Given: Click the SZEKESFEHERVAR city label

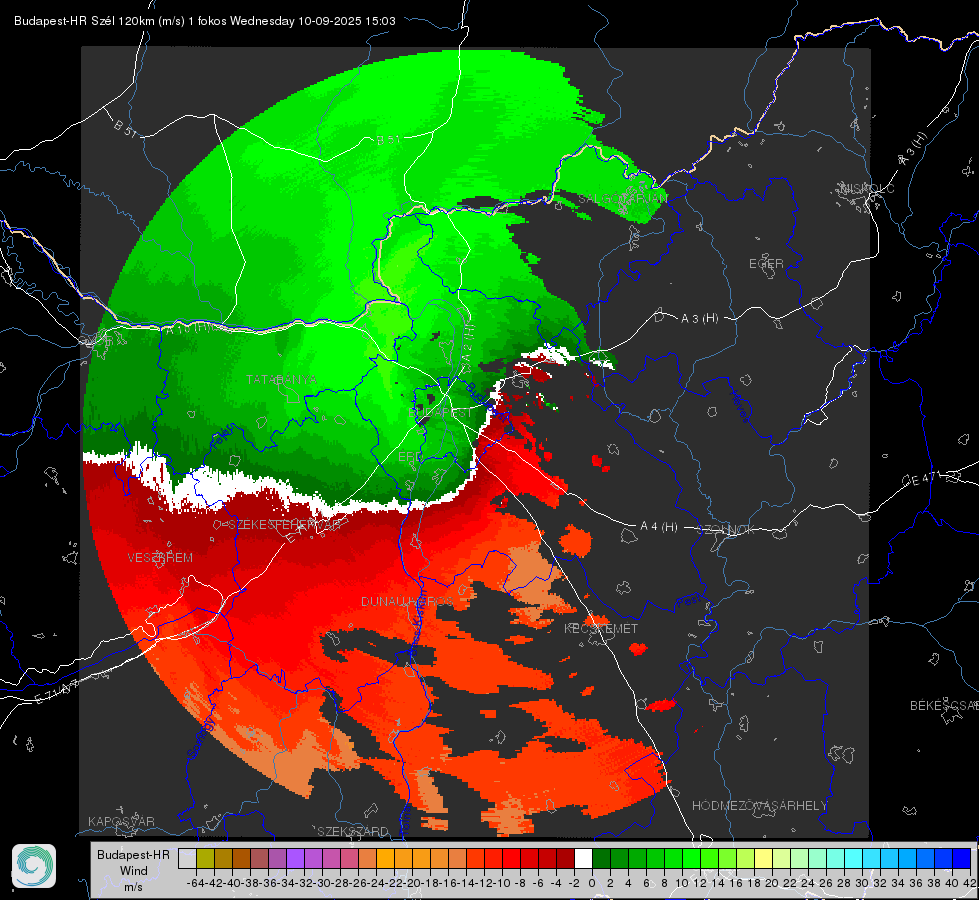Looking at the screenshot, I should point(285,525).
